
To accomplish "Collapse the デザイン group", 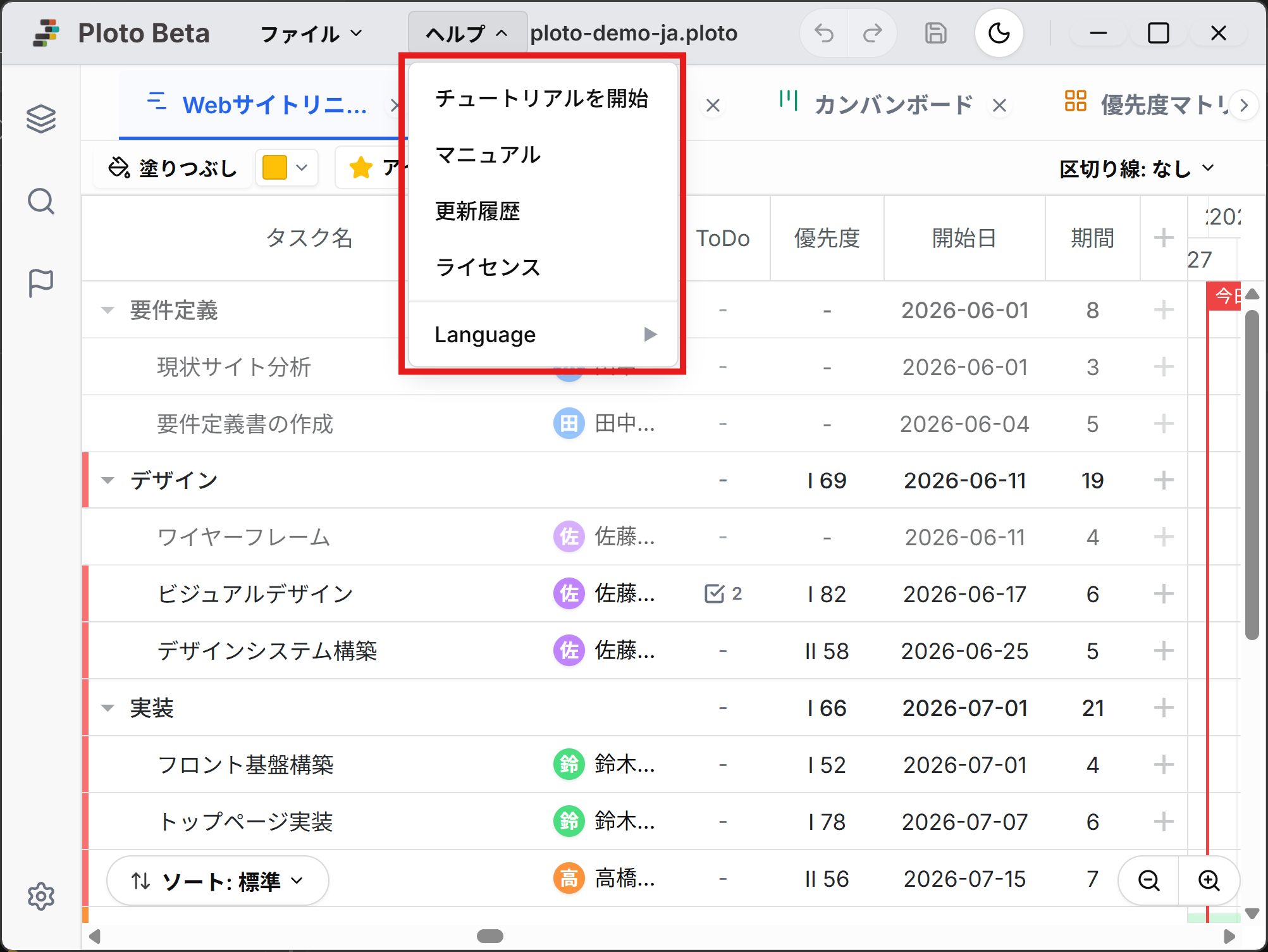I will (x=108, y=480).
